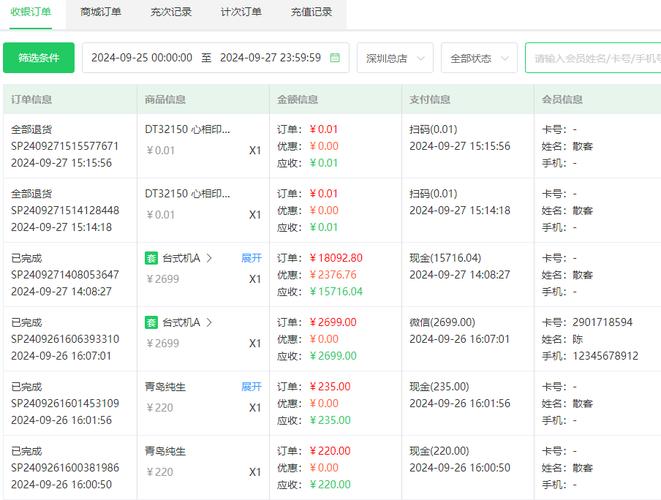Click the receivable amount ¥235.00
This screenshot has width=661, height=500.
click(330, 420)
